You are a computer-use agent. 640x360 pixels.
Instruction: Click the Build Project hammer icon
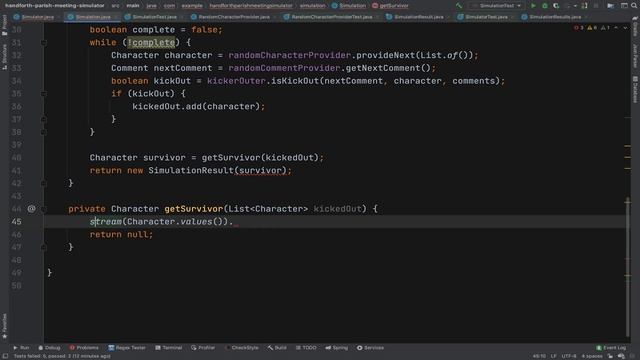click(x=459, y=6)
